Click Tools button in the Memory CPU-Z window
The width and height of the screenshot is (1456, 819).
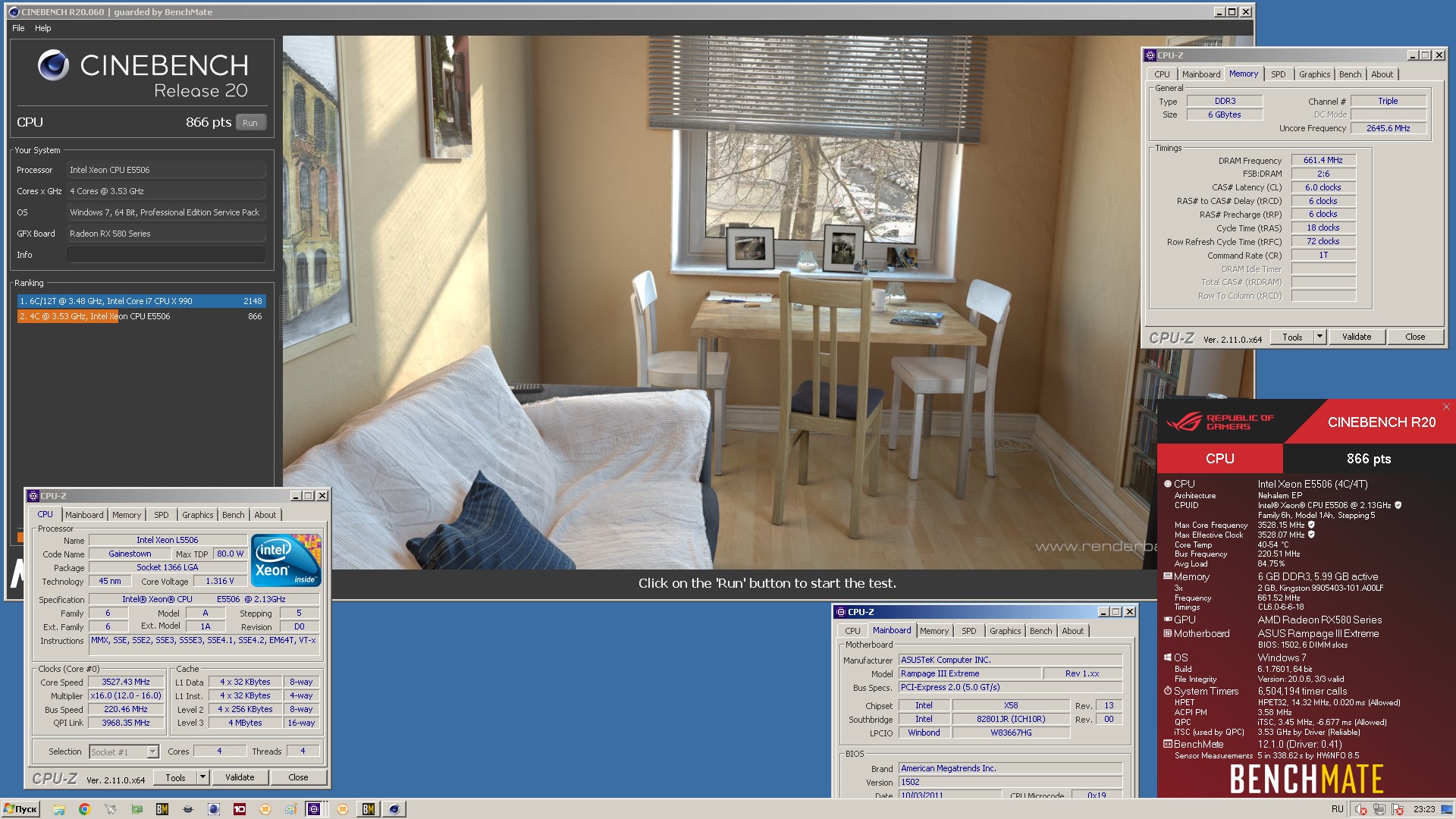(x=1293, y=337)
